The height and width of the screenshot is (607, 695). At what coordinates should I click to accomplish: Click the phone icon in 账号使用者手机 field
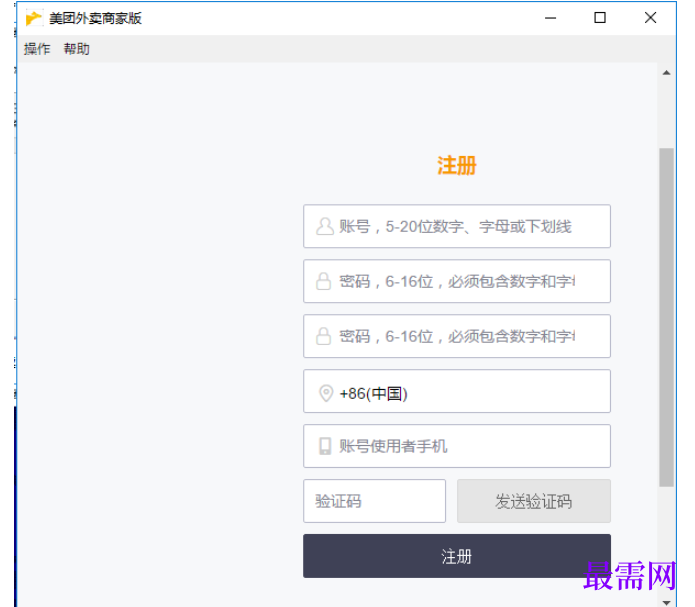point(325,446)
